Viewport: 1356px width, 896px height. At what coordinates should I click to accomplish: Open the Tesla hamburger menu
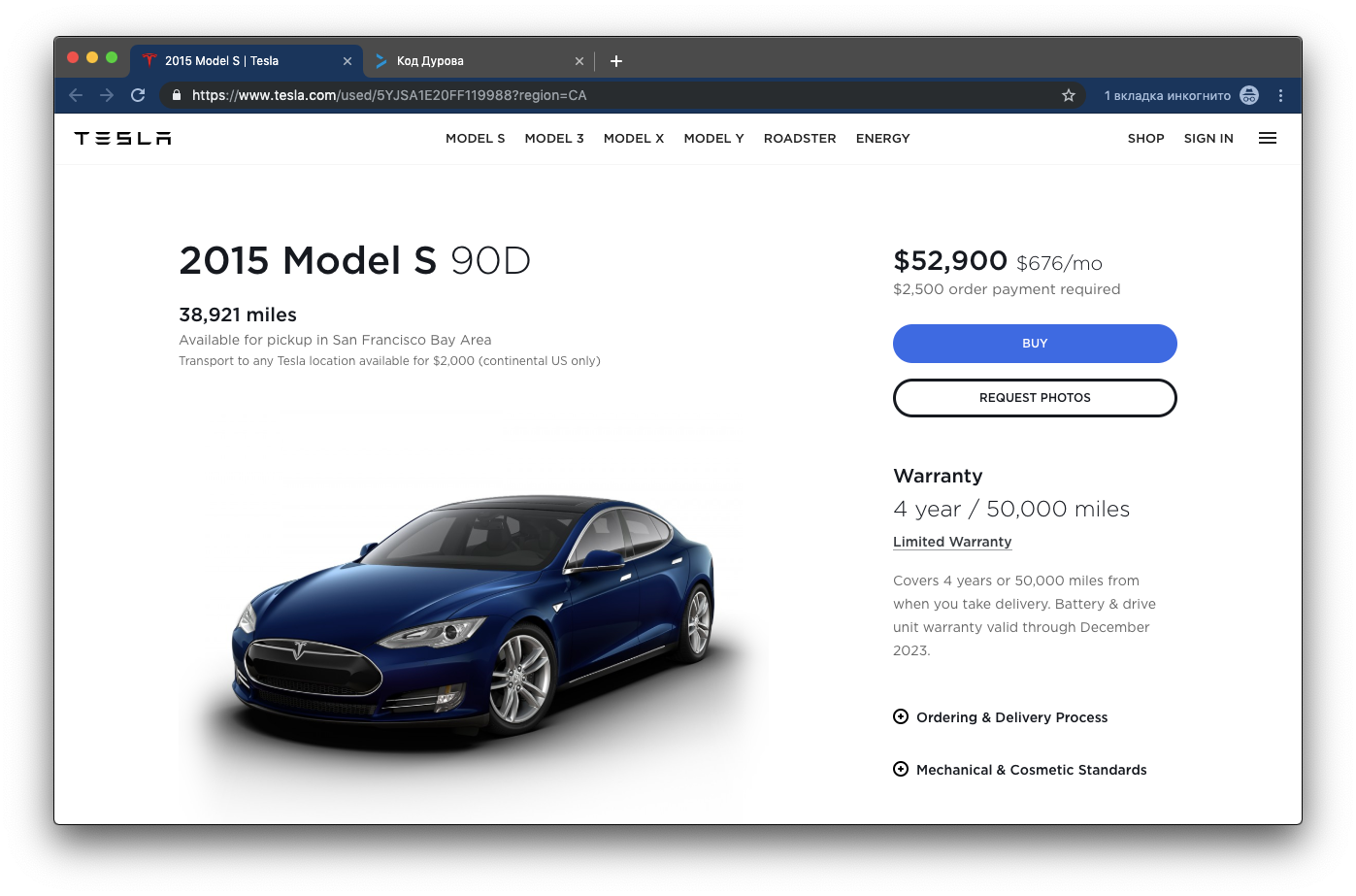pyautogui.click(x=1268, y=138)
